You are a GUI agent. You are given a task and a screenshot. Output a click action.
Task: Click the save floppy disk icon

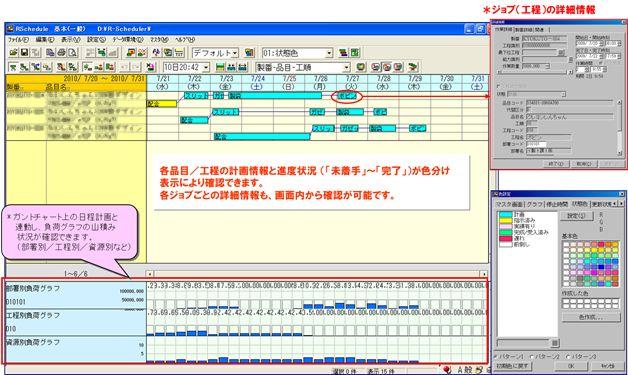coord(24,52)
